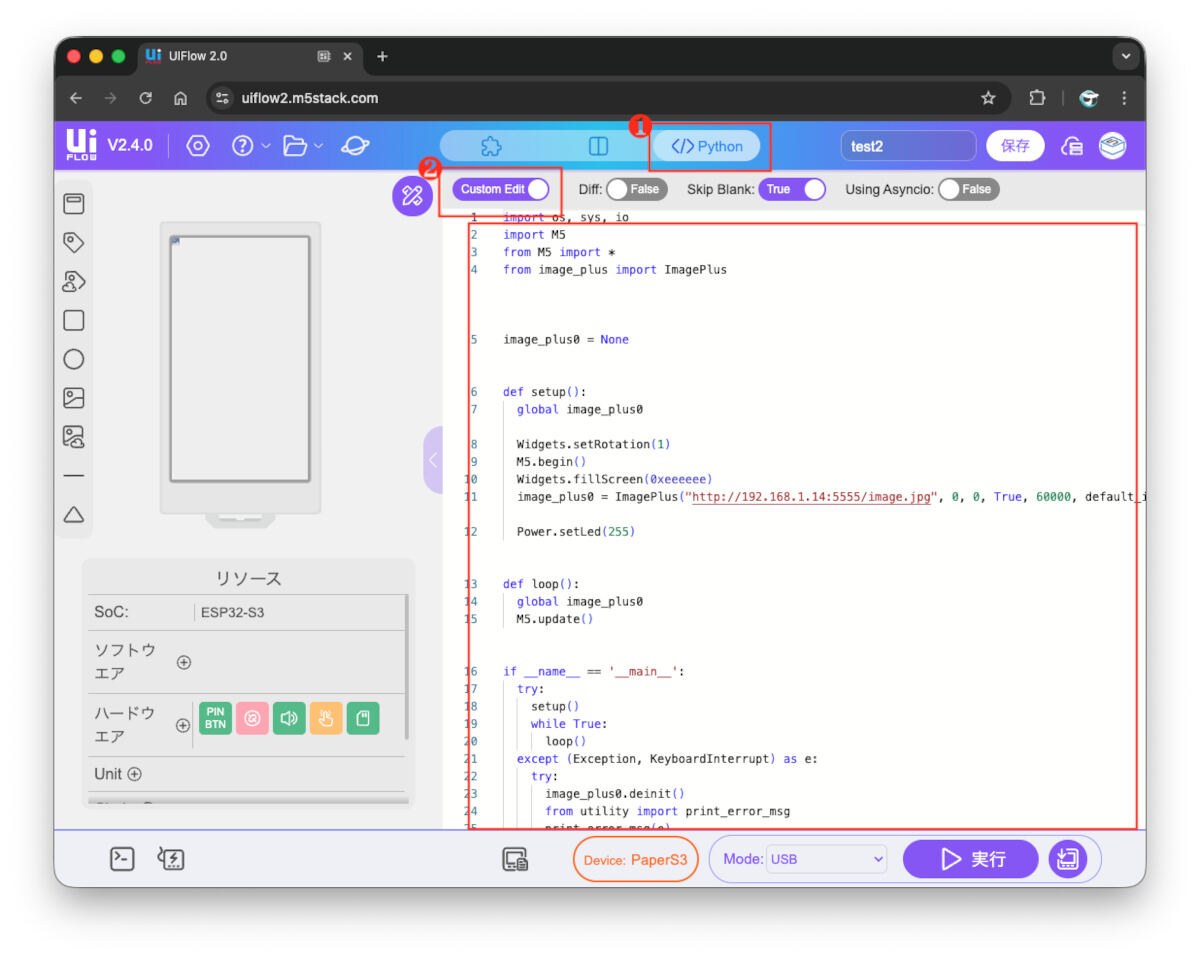Viewport: 1200px width, 959px height.
Task: Expand the Unit section in resources panel
Action: tap(135, 773)
